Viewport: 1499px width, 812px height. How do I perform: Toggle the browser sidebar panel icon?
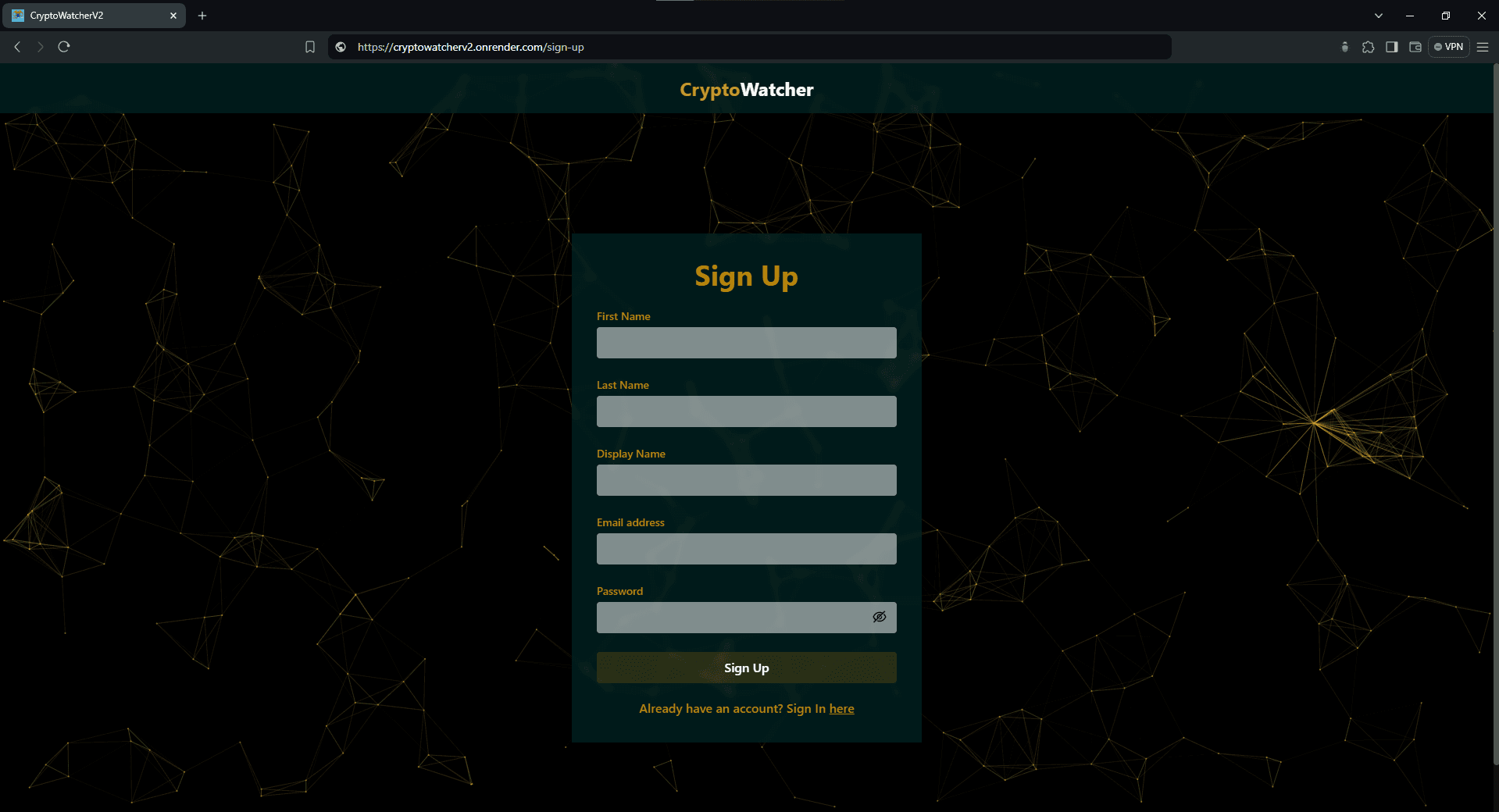(x=1391, y=47)
